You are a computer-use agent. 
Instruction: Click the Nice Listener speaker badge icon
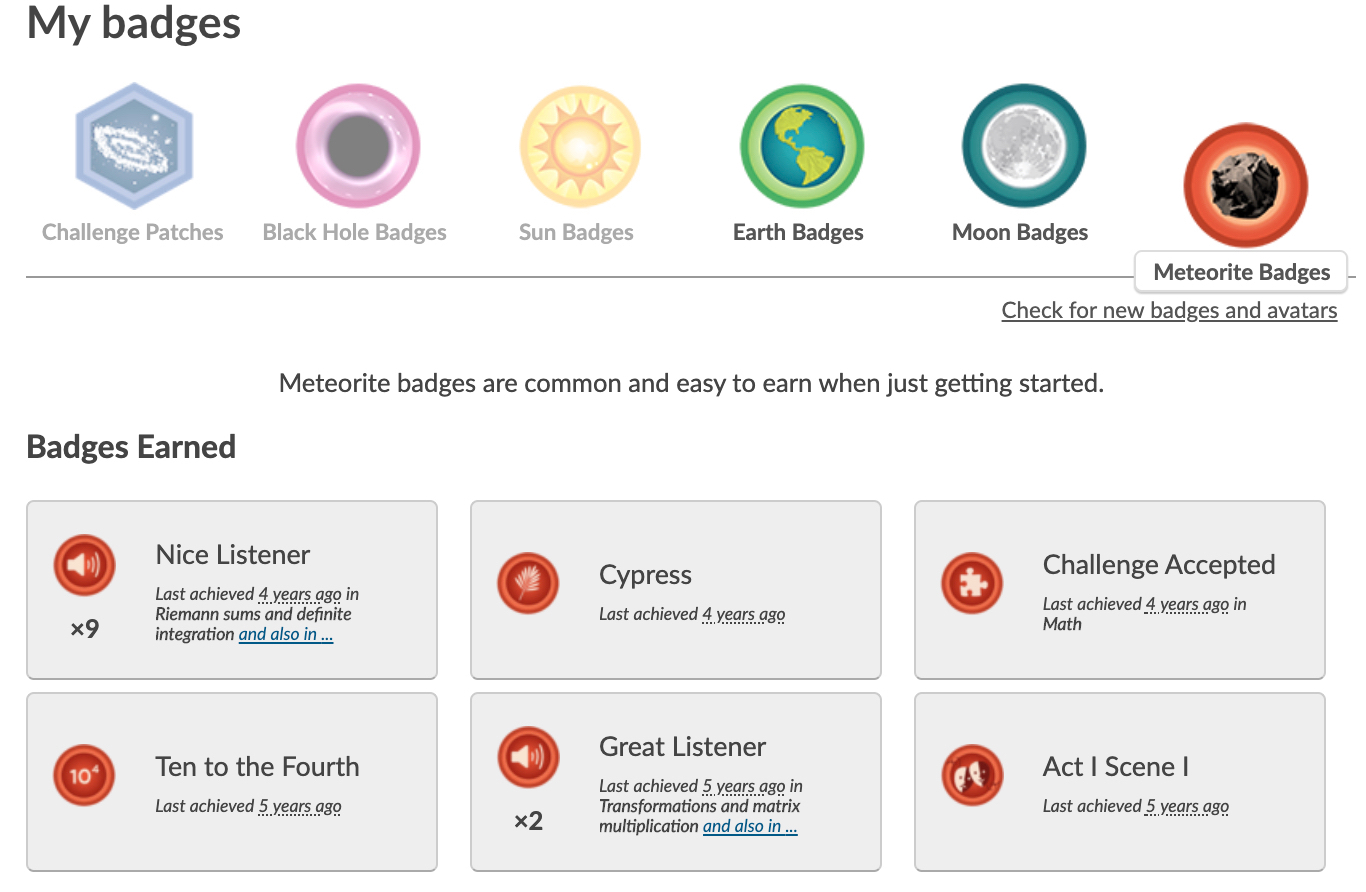pyautogui.click(x=85, y=566)
